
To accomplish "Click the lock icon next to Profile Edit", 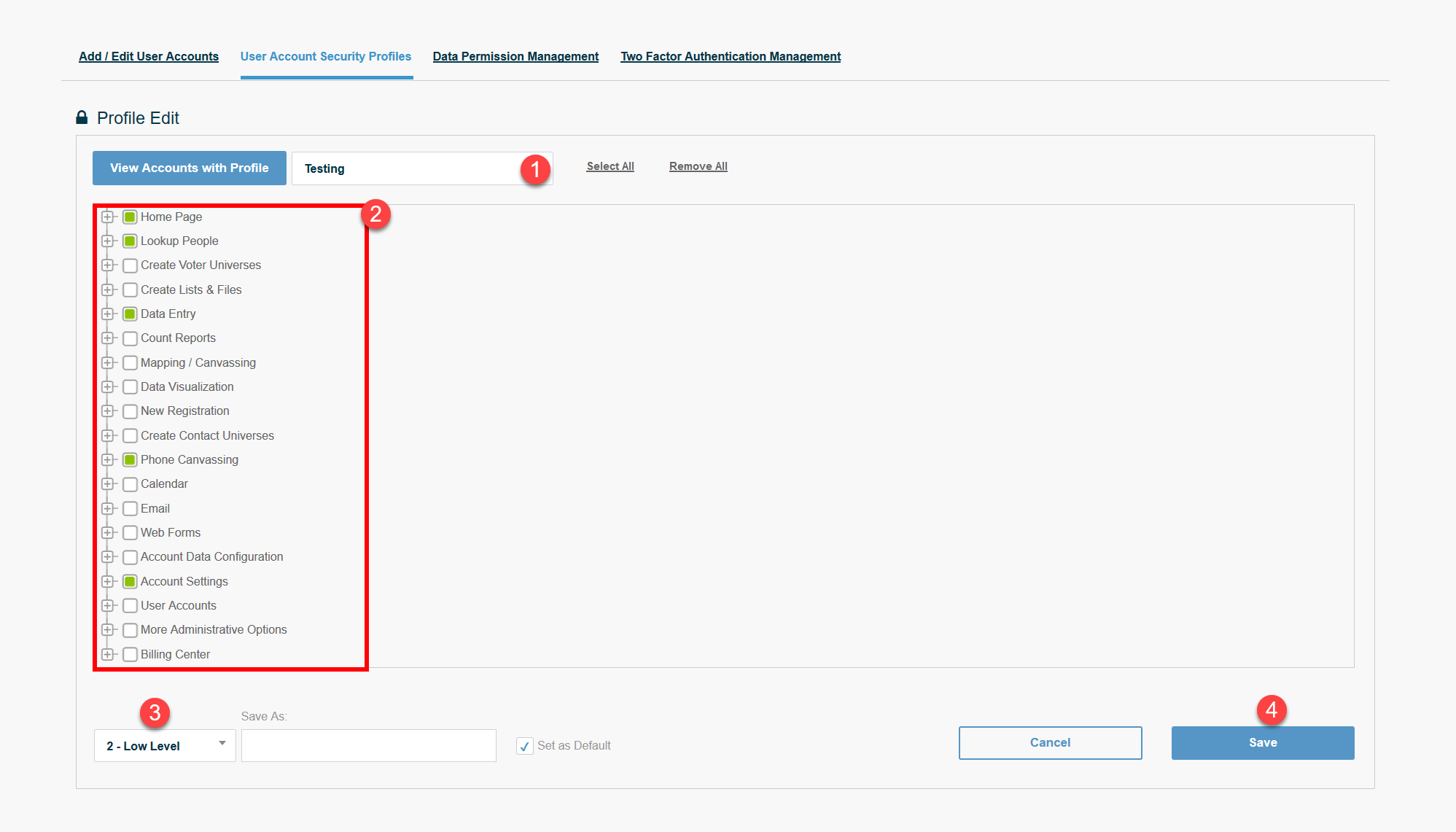I will point(81,117).
